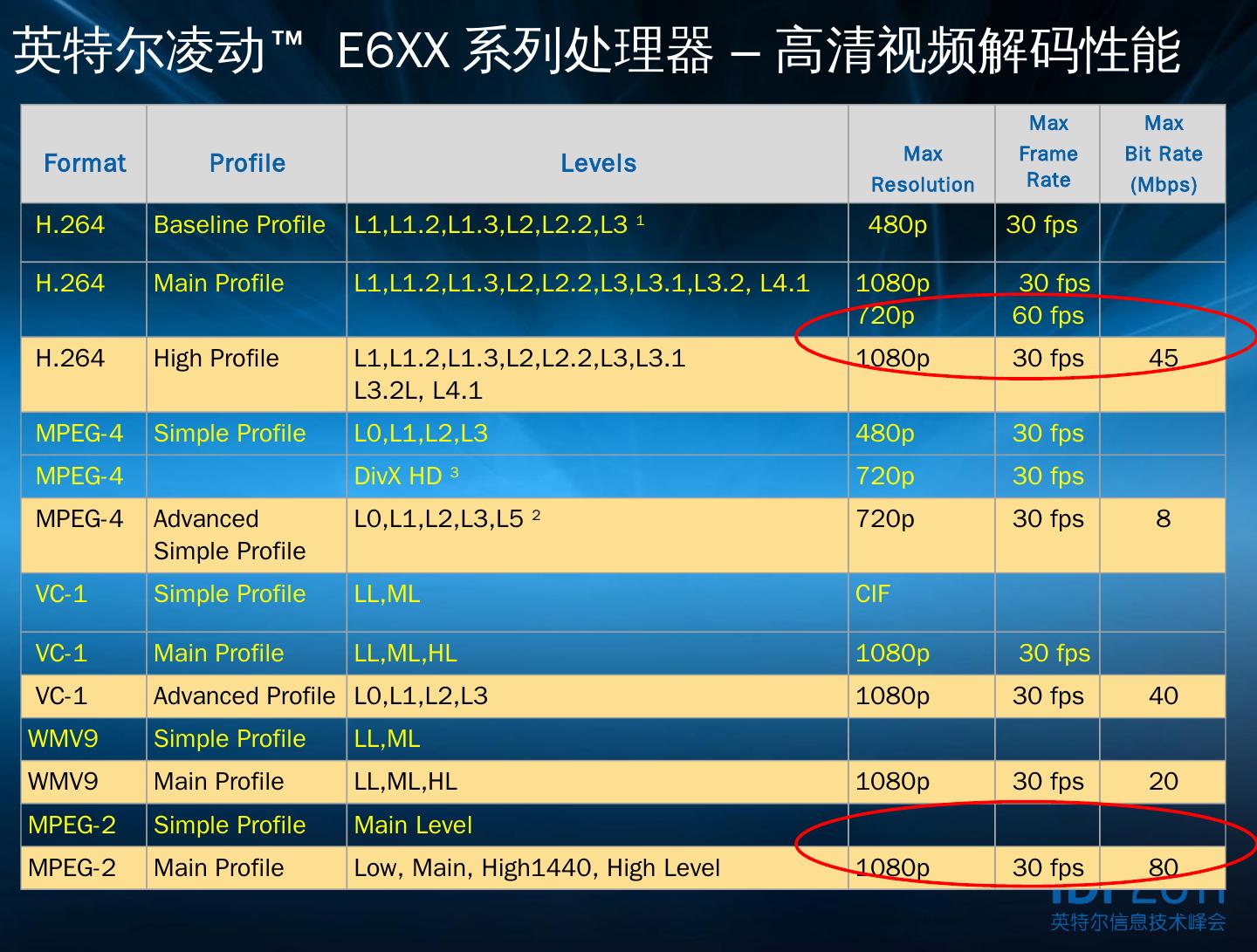
Task: Click the Advanced Simple Profile cell
Action: coord(247,535)
